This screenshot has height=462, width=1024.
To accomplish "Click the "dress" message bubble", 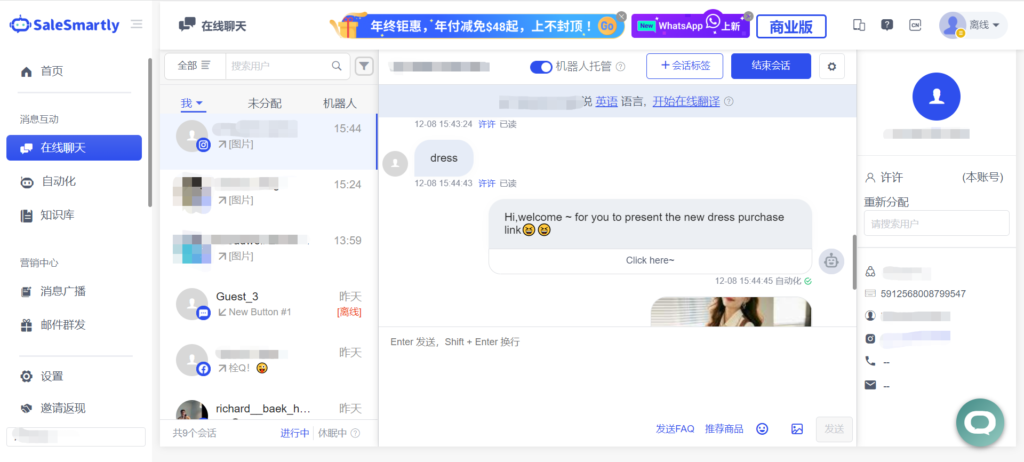I will (444, 158).
